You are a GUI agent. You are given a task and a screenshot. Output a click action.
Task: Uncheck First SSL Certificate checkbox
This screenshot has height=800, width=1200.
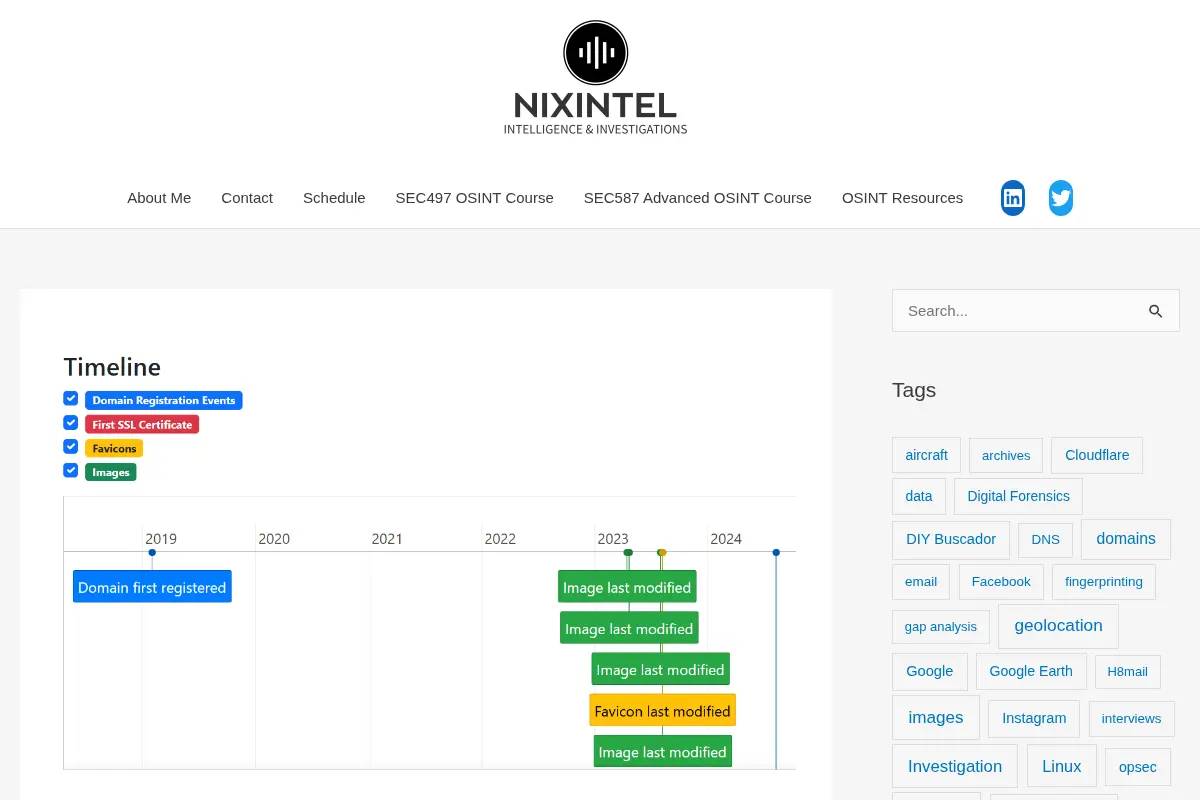[70, 422]
